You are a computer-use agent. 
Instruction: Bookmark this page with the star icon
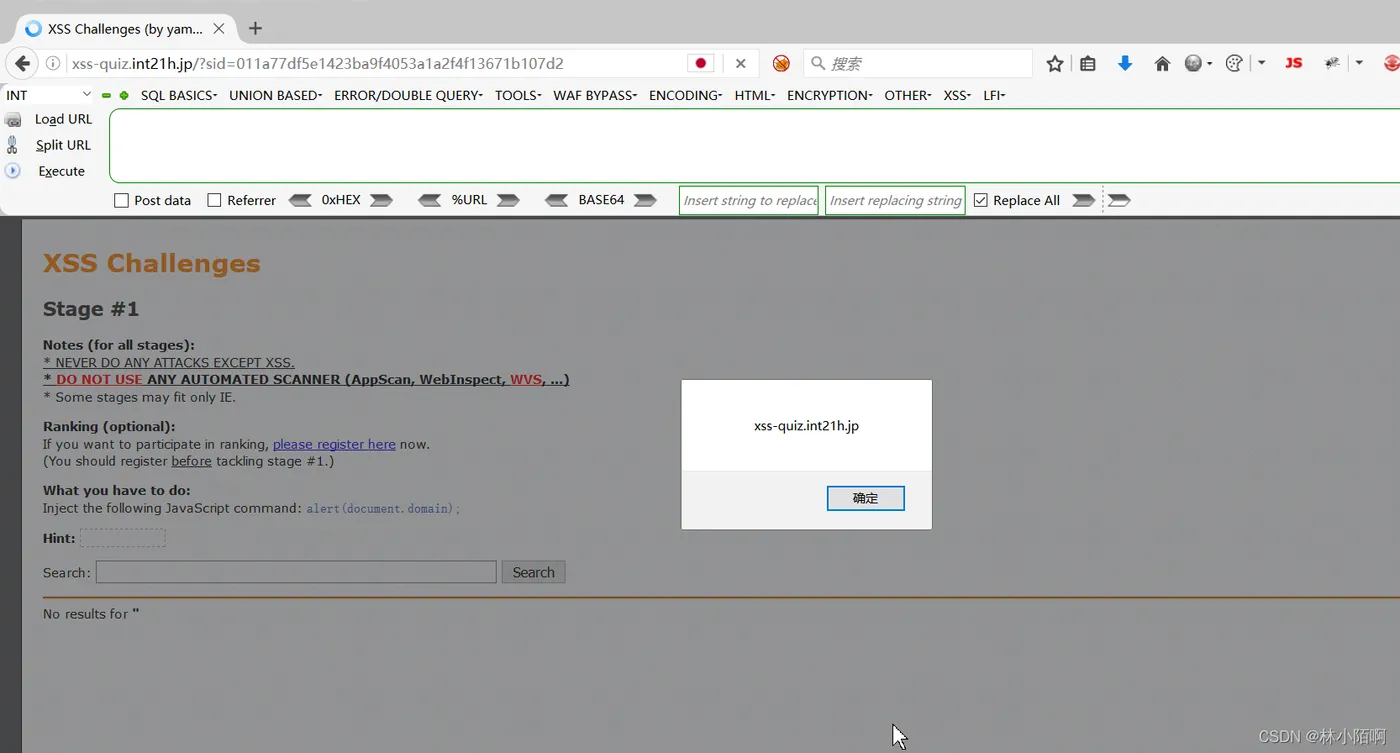point(1055,63)
